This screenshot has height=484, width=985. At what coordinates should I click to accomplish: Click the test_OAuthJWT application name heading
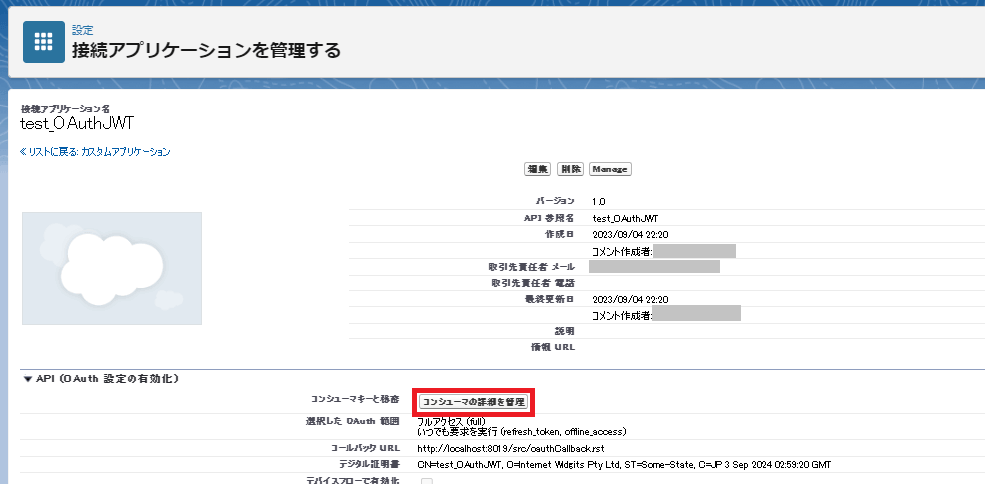pyautogui.click(x=77, y=124)
